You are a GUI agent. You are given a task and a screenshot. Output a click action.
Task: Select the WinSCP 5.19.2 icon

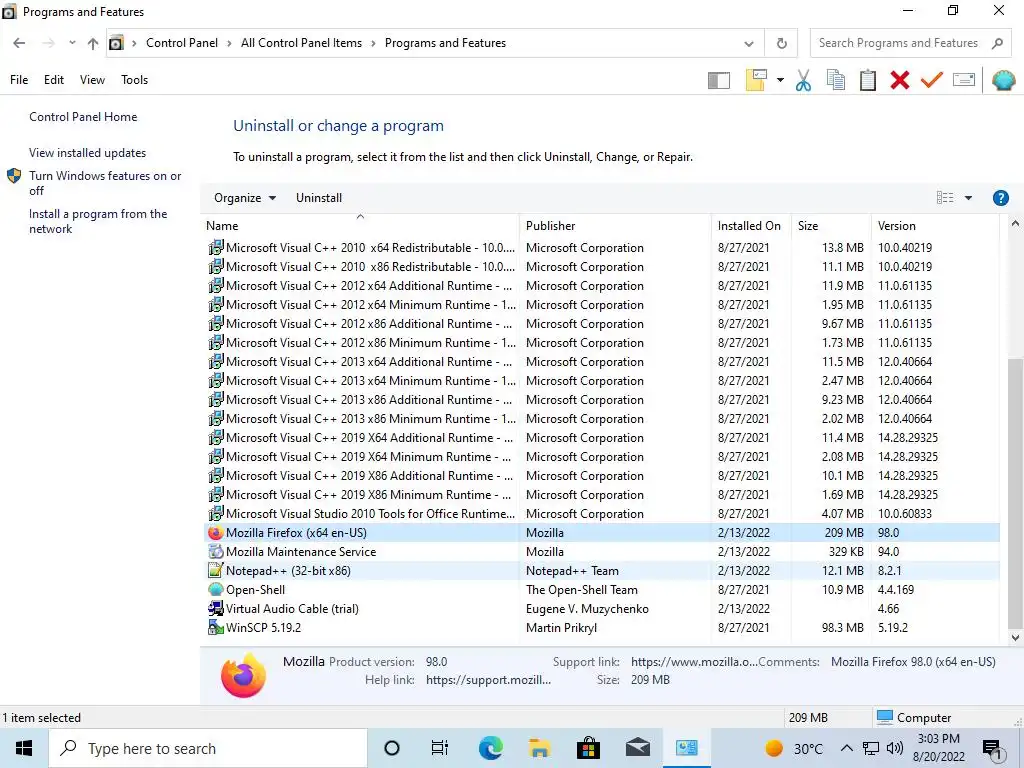click(215, 628)
